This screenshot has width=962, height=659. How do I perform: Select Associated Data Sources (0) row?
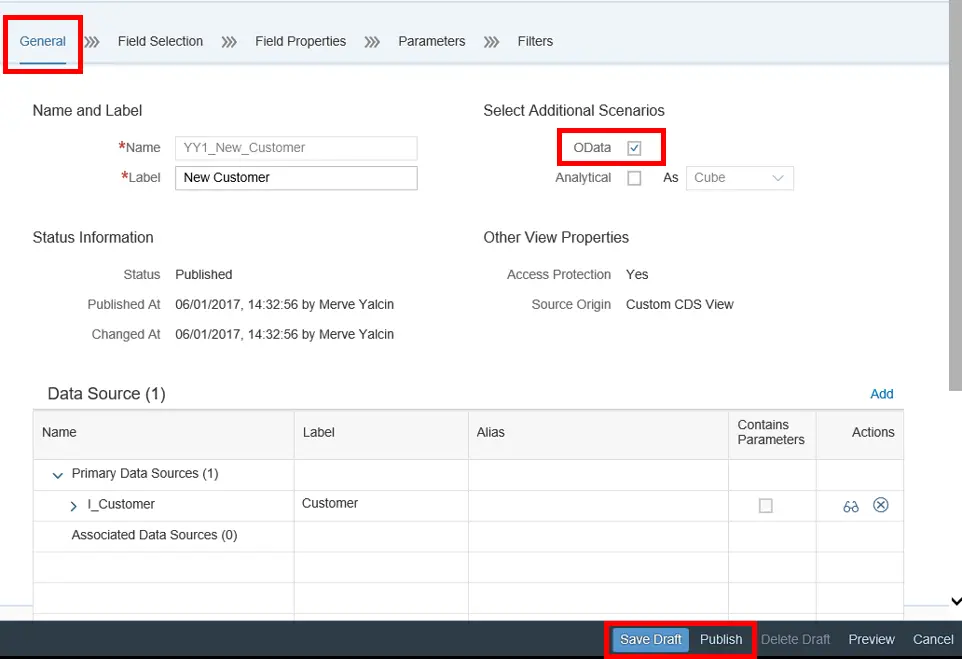468,536
